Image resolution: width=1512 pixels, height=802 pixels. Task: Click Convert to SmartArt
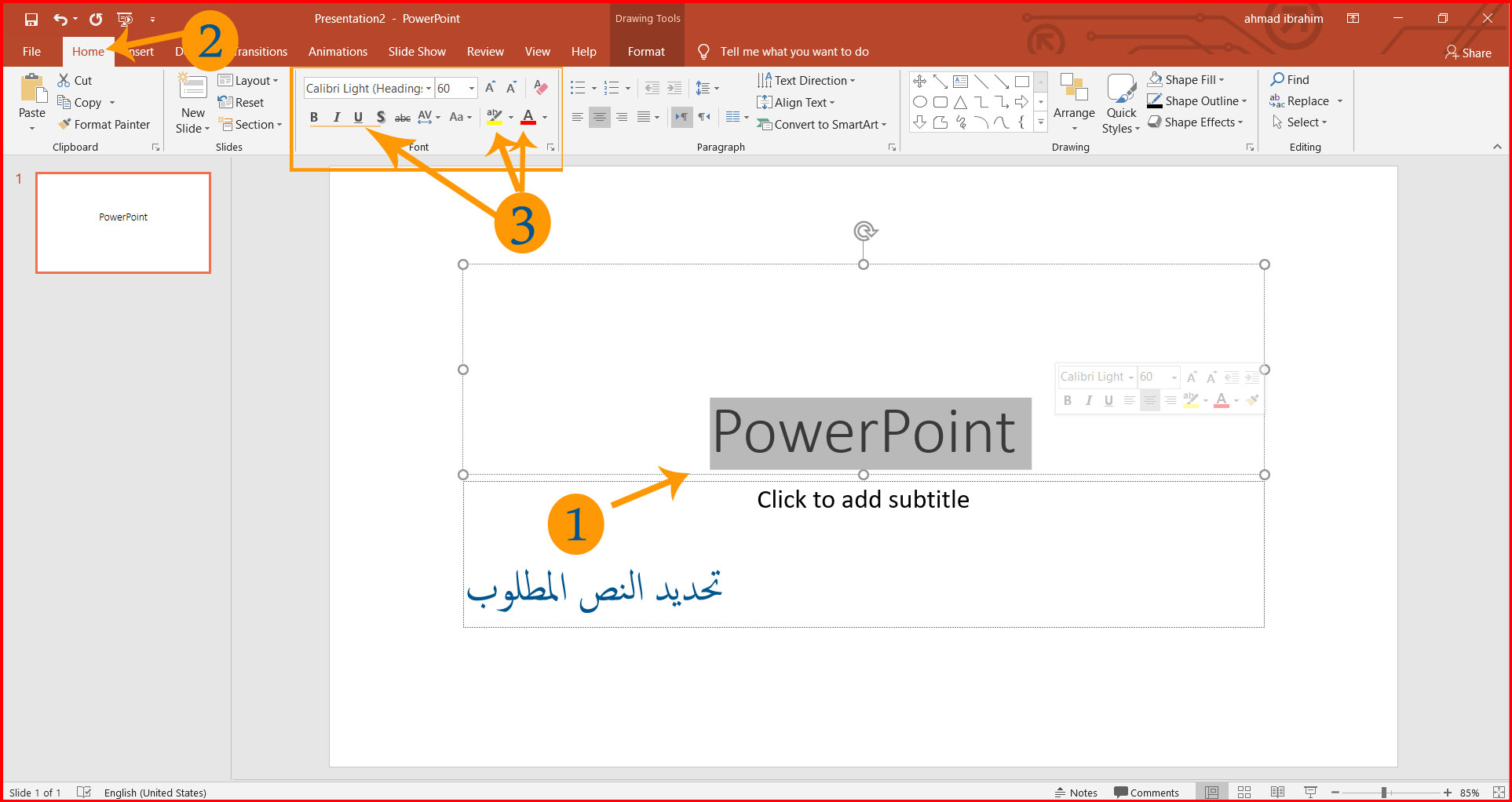tap(822, 124)
